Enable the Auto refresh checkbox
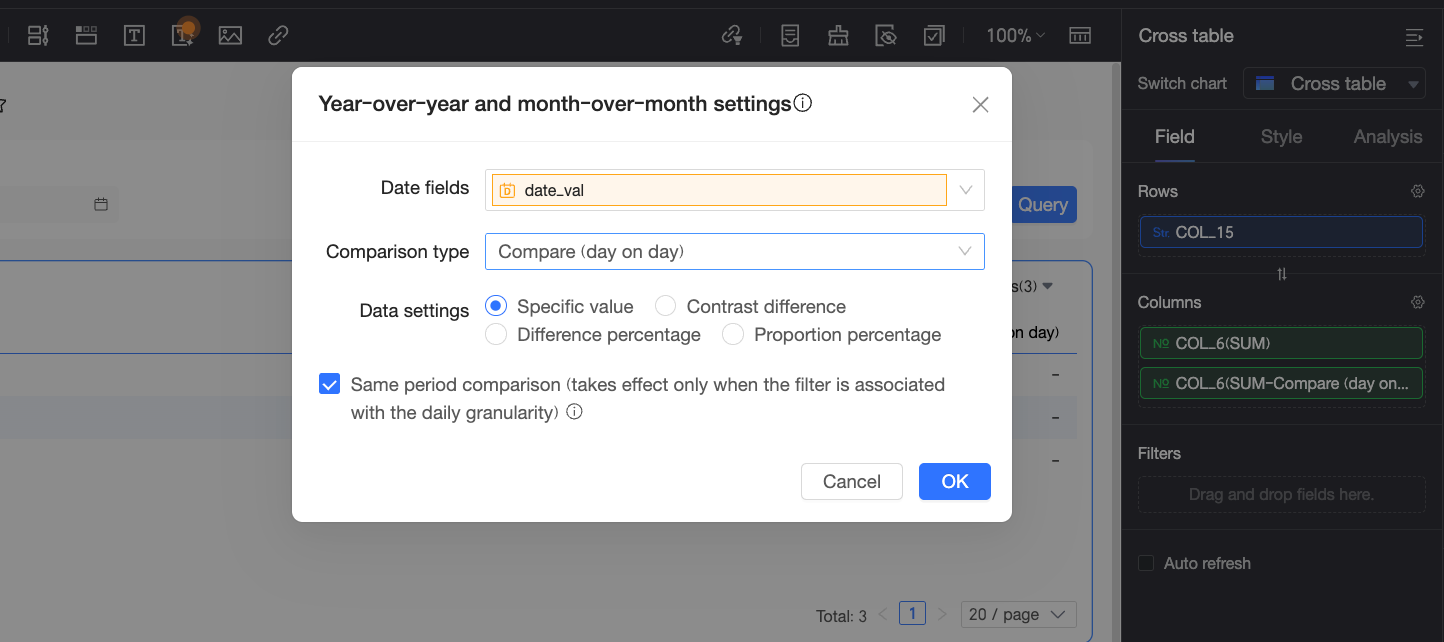The width and height of the screenshot is (1444, 642). pos(1146,563)
